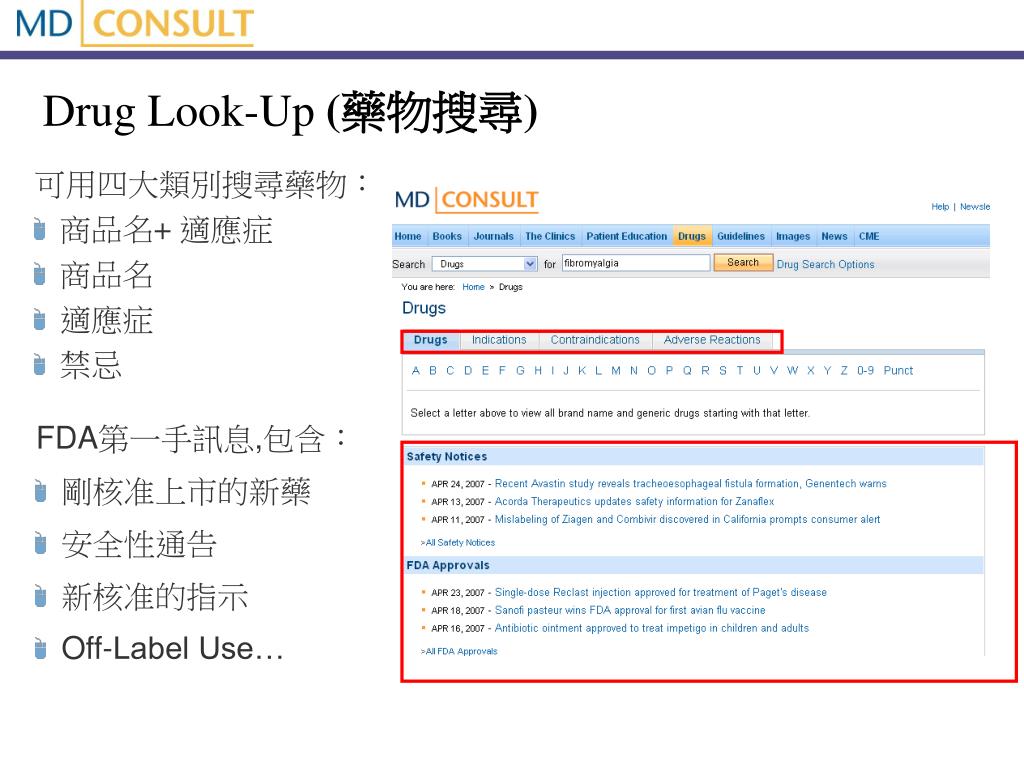Screen dimensions: 1024x768
Task: Browse drugs starting with letter W
Action: 792,371
